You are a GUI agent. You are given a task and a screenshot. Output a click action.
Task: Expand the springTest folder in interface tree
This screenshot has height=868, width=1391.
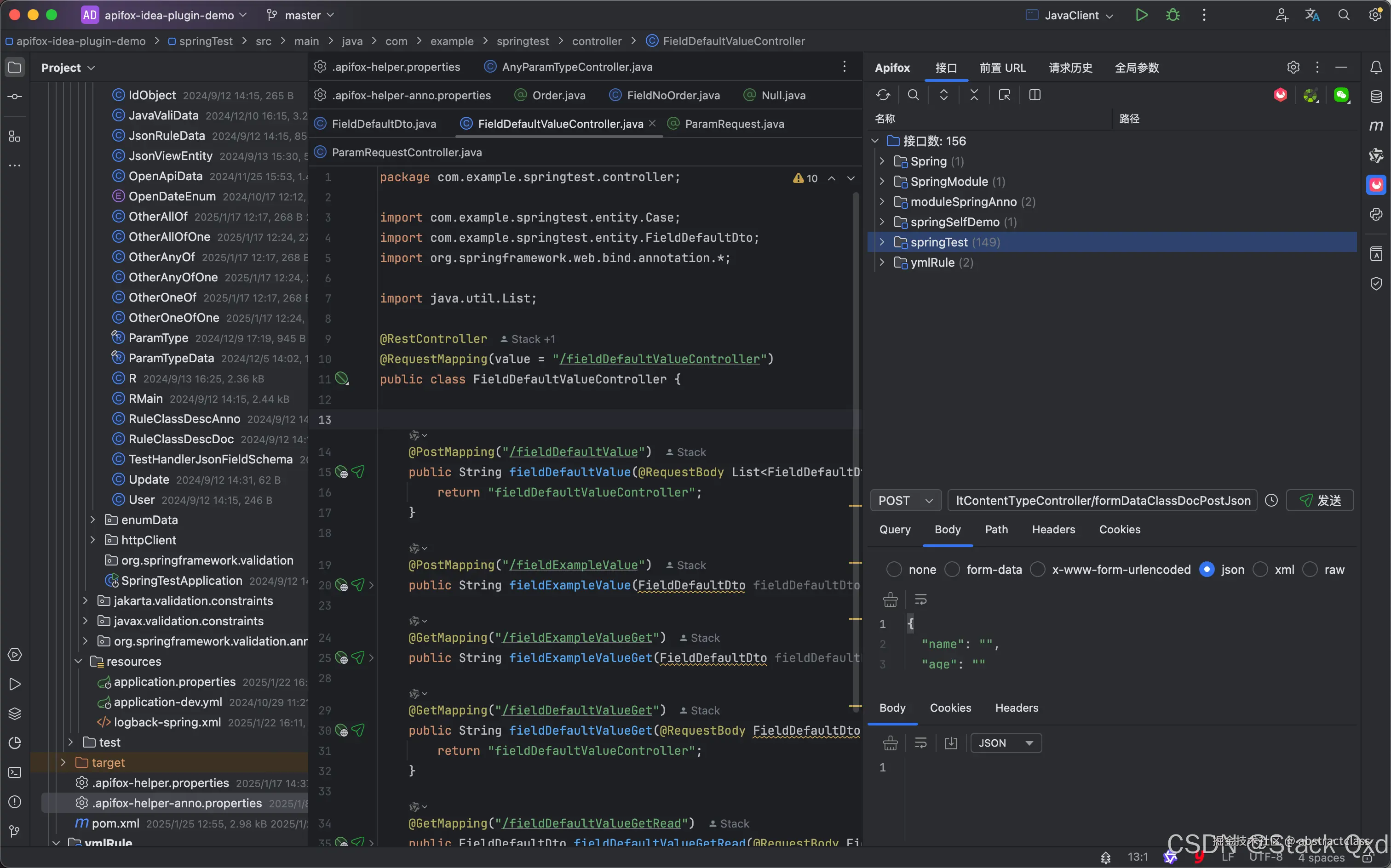pyautogui.click(x=882, y=242)
